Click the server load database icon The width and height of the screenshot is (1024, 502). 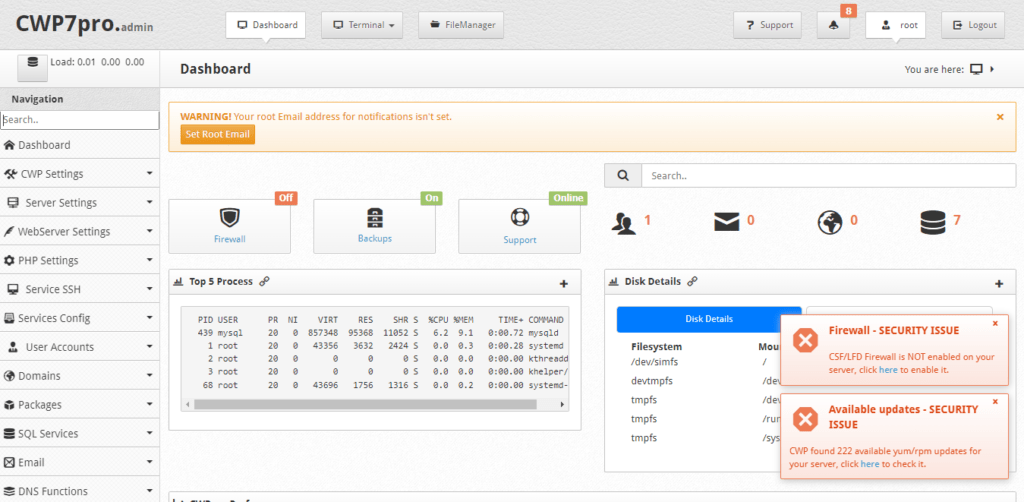tap(33, 67)
